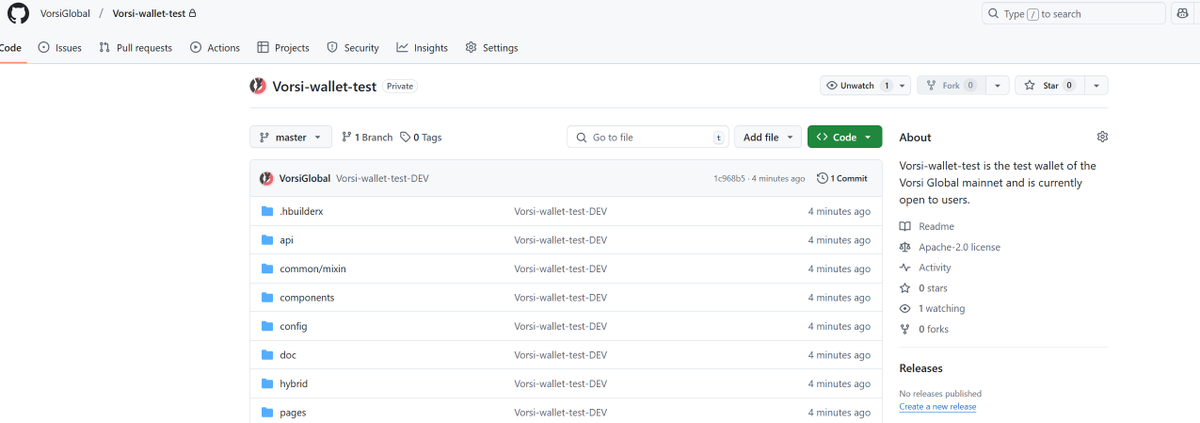The height and width of the screenshot is (423, 1200).
Task: Click the Readme link in About
Action: coord(936,227)
